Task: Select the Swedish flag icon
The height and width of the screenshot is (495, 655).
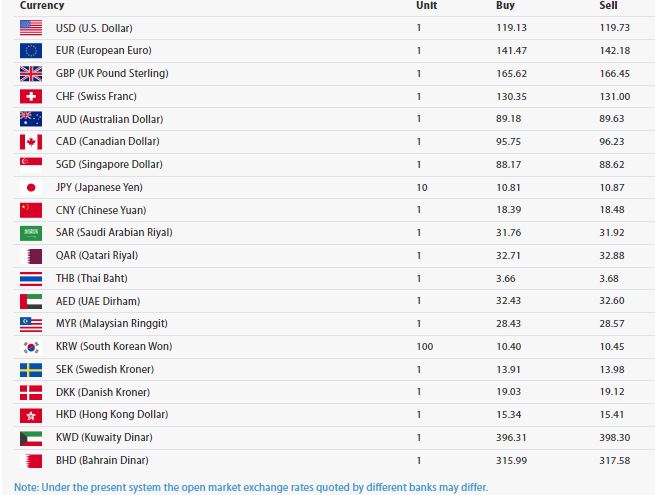Action: point(31,370)
